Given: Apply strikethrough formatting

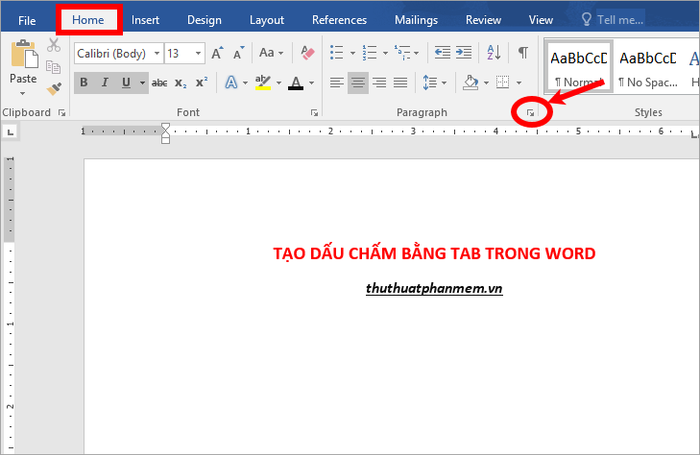Looking at the screenshot, I should [x=159, y=83].
